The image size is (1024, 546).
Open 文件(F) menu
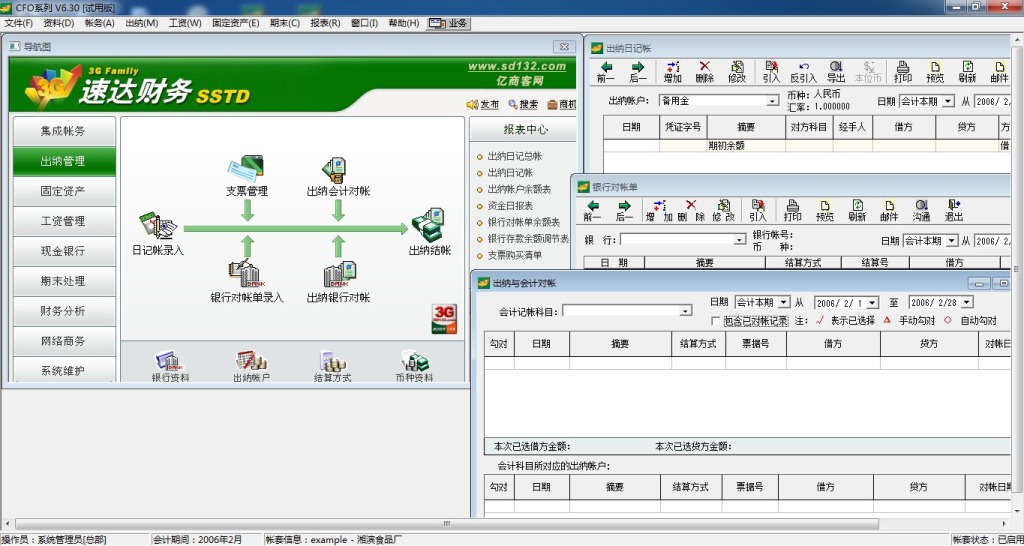click(18, 23)
